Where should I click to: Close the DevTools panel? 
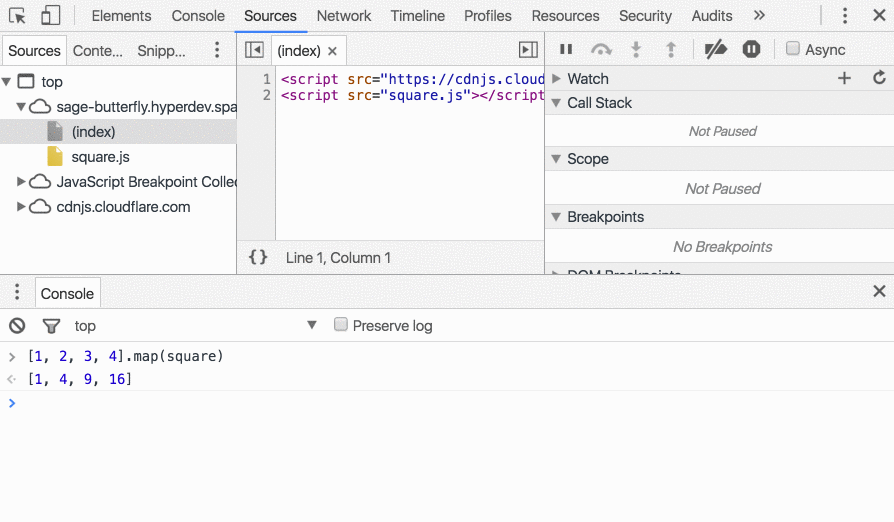pyautogui.click(x=879, y=15)
